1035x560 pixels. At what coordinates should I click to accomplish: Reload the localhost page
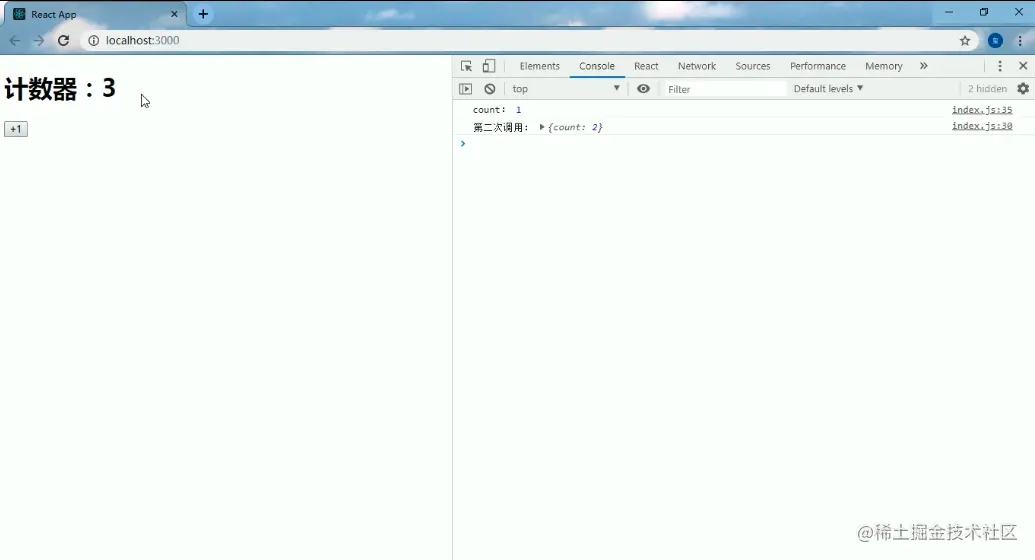tap(63, 40)
